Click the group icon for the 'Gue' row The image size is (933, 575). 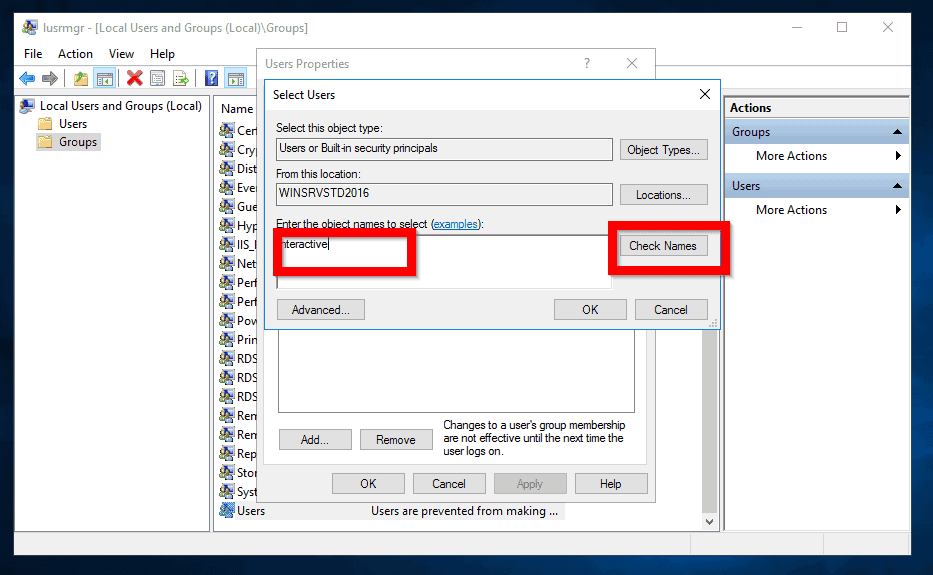227,206
